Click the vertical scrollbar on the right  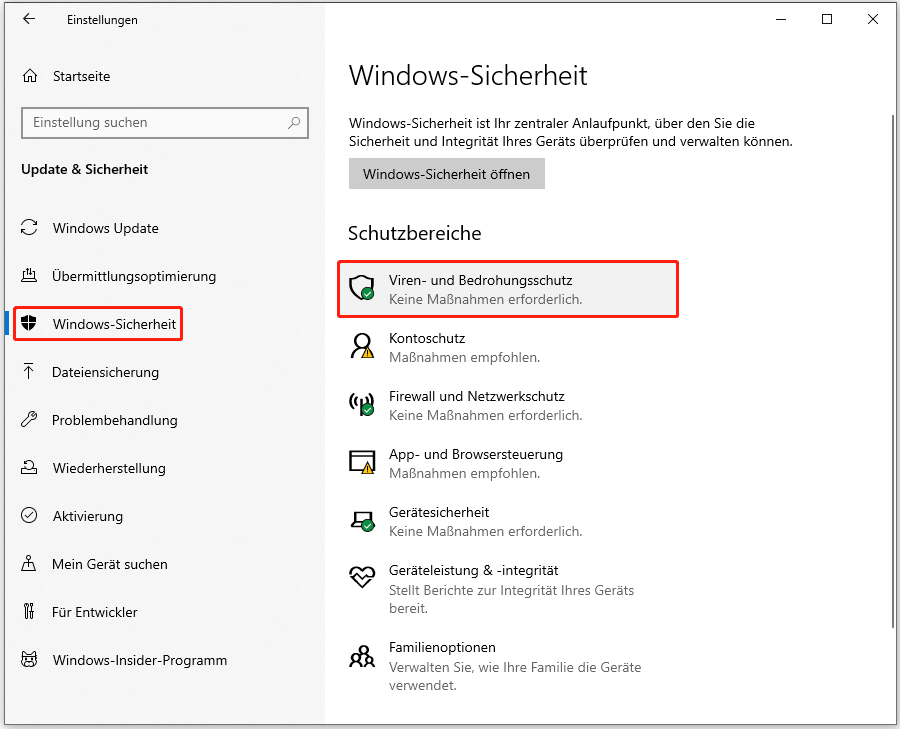[x=893, y=370]
